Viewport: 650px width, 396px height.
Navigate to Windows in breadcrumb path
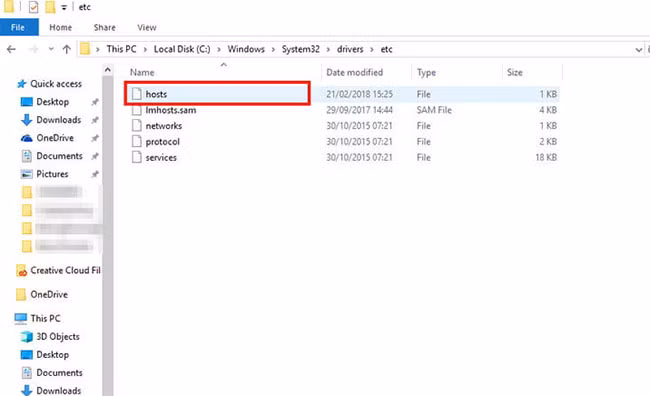[246, 49]
